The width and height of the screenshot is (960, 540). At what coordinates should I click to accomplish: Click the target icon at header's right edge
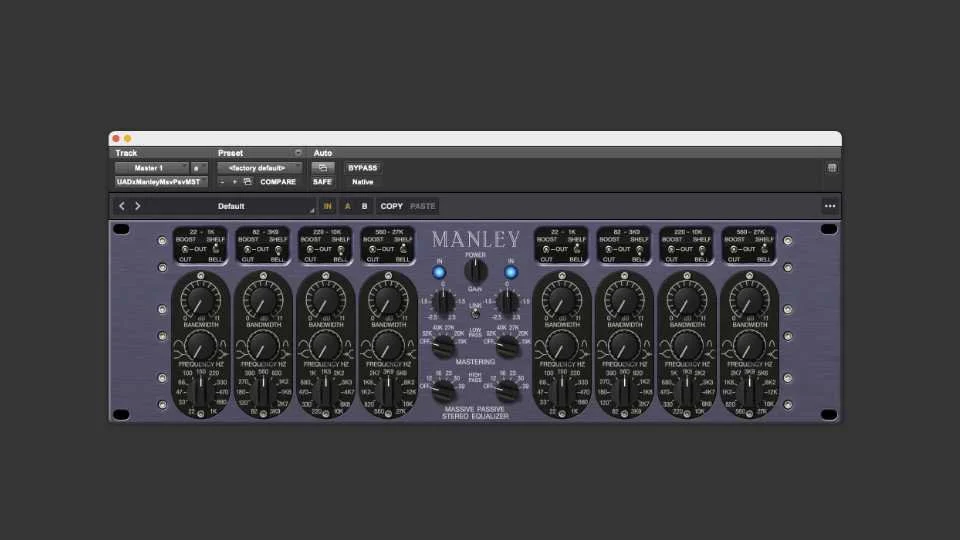[x=831, y=168]
